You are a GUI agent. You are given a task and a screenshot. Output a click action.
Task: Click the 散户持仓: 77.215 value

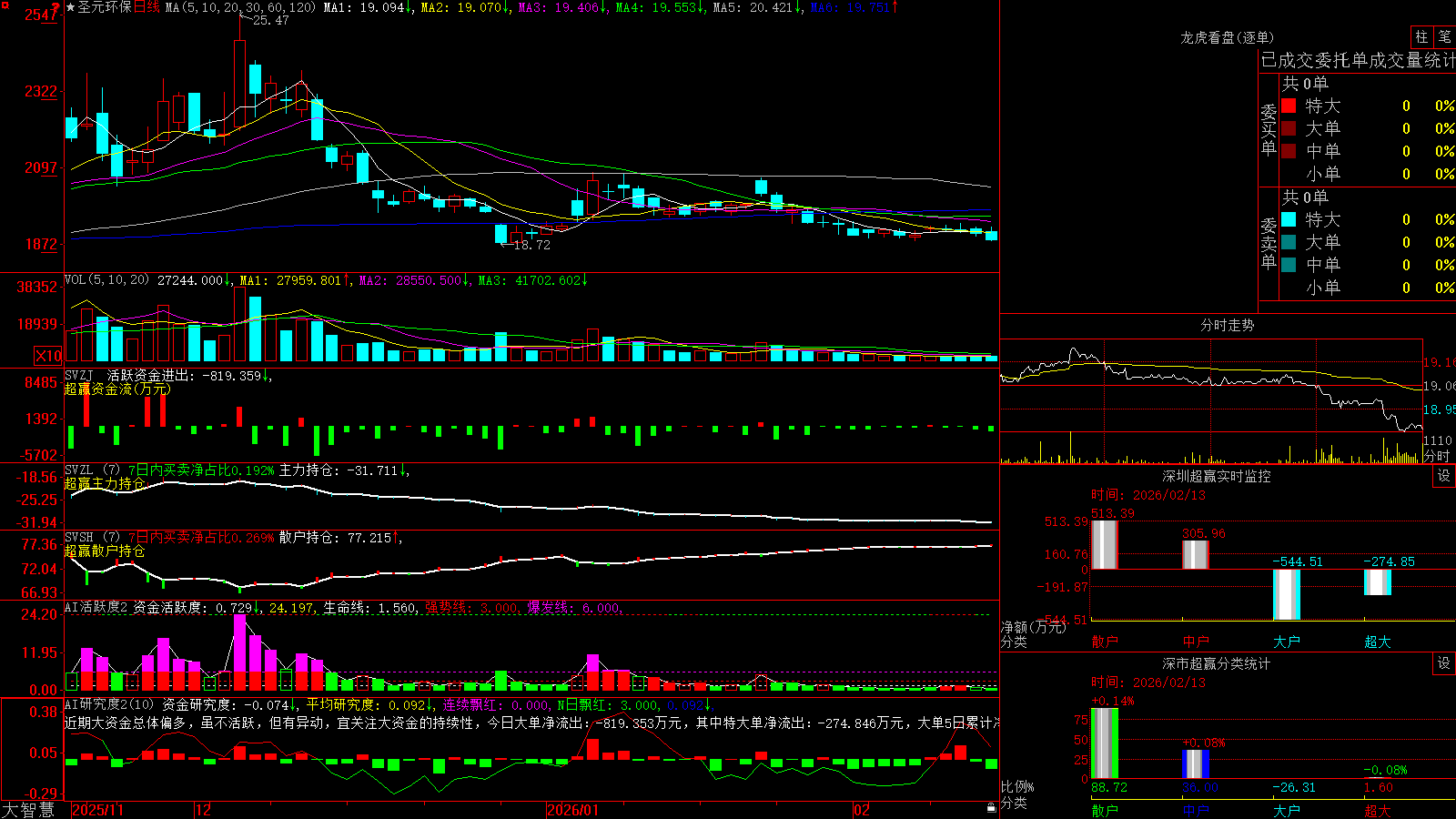point(340,538)
